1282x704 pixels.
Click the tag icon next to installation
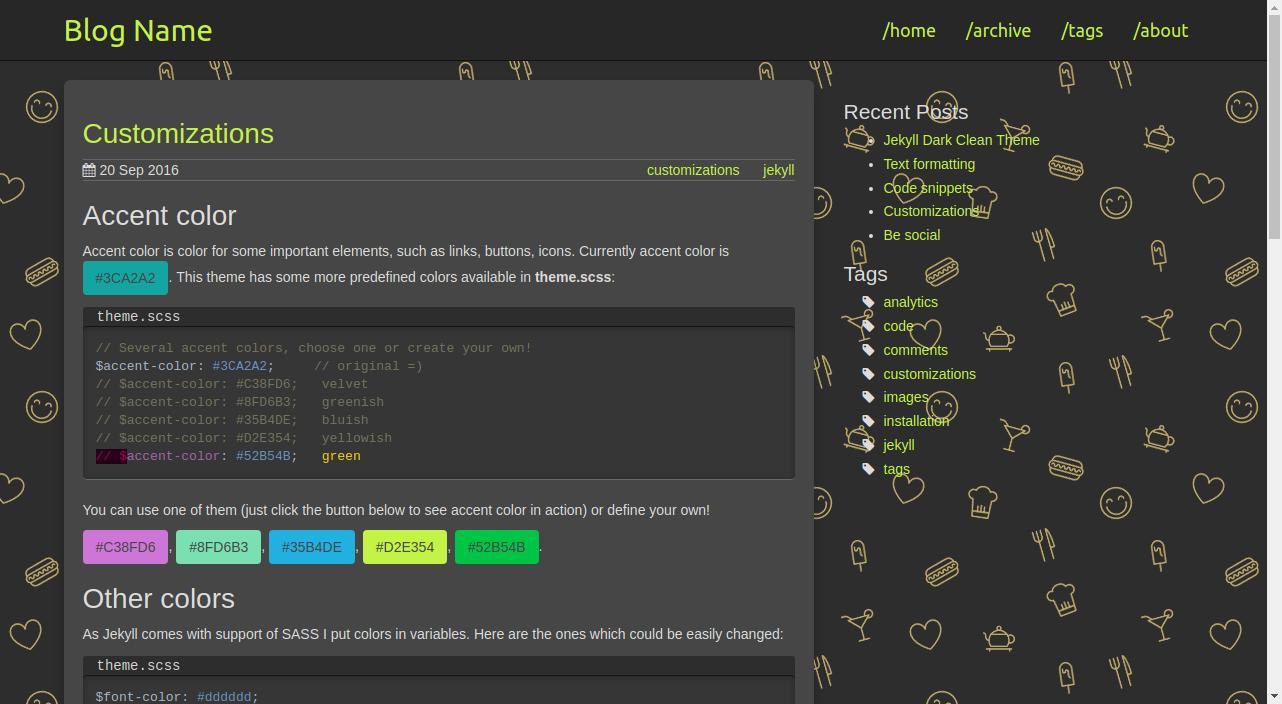(x=868, y=421)
